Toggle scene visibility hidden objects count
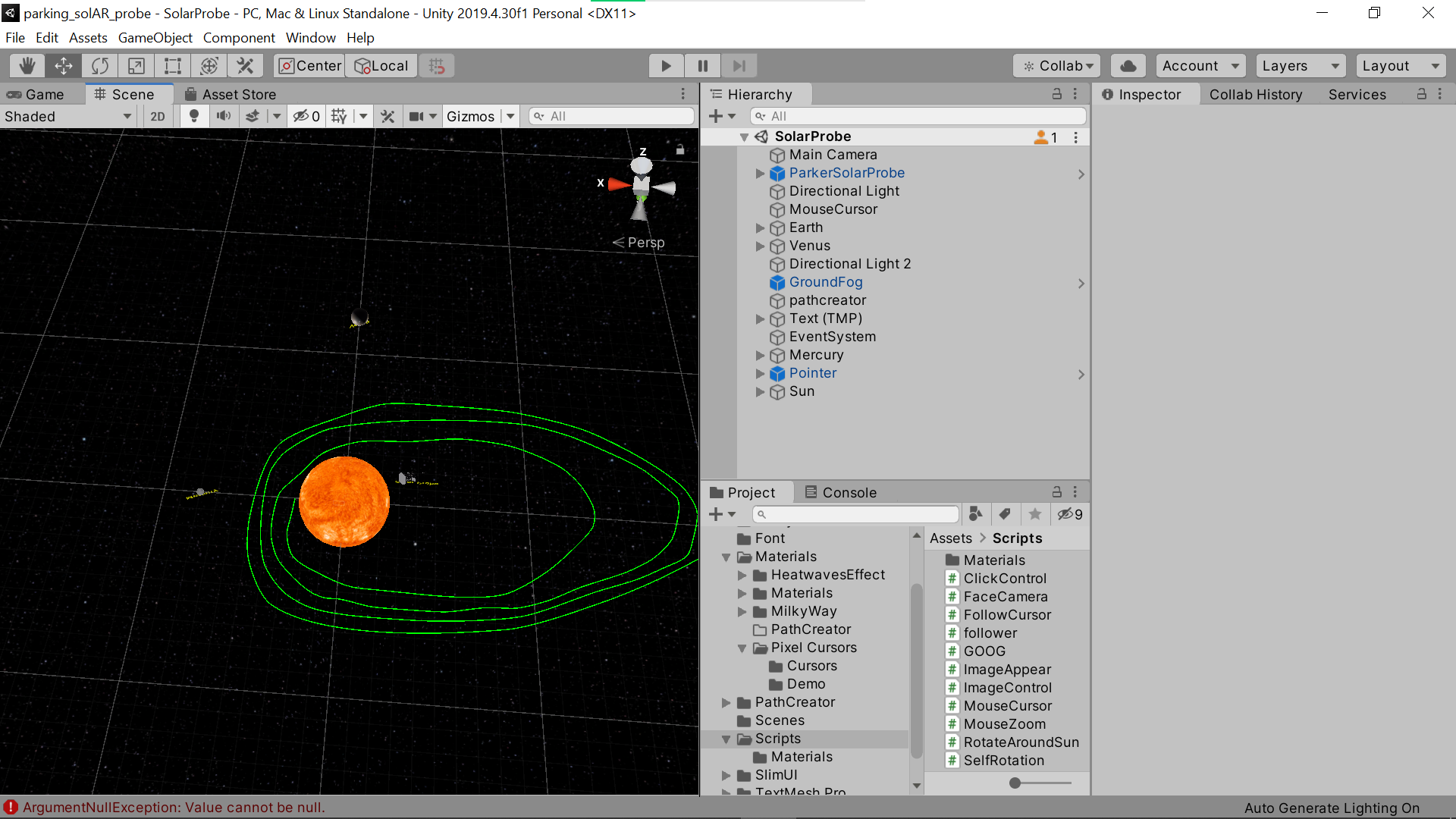Screen dimensions: 1456x819 (x=306, y=116)
